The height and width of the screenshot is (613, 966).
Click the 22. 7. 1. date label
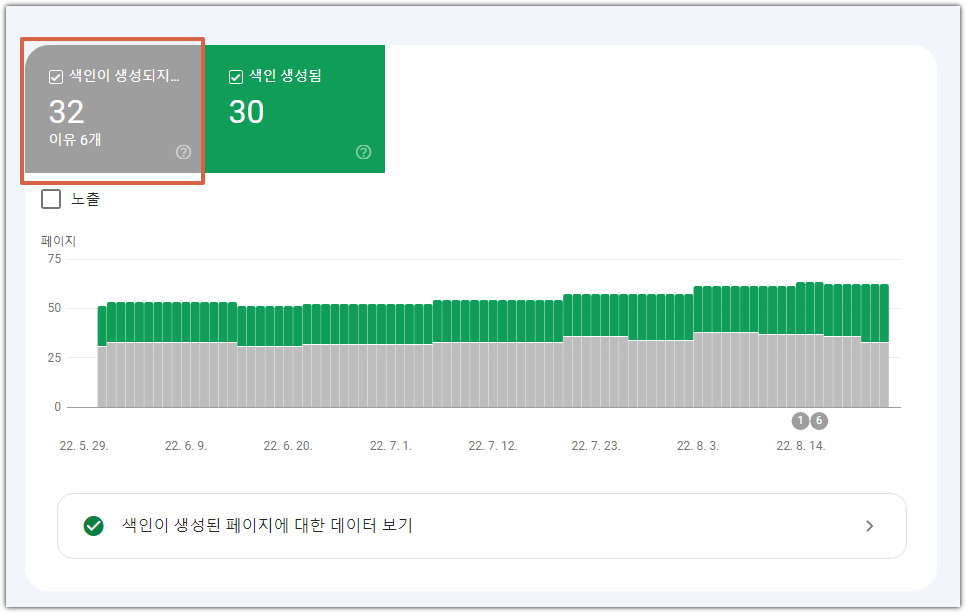(391, 446)
